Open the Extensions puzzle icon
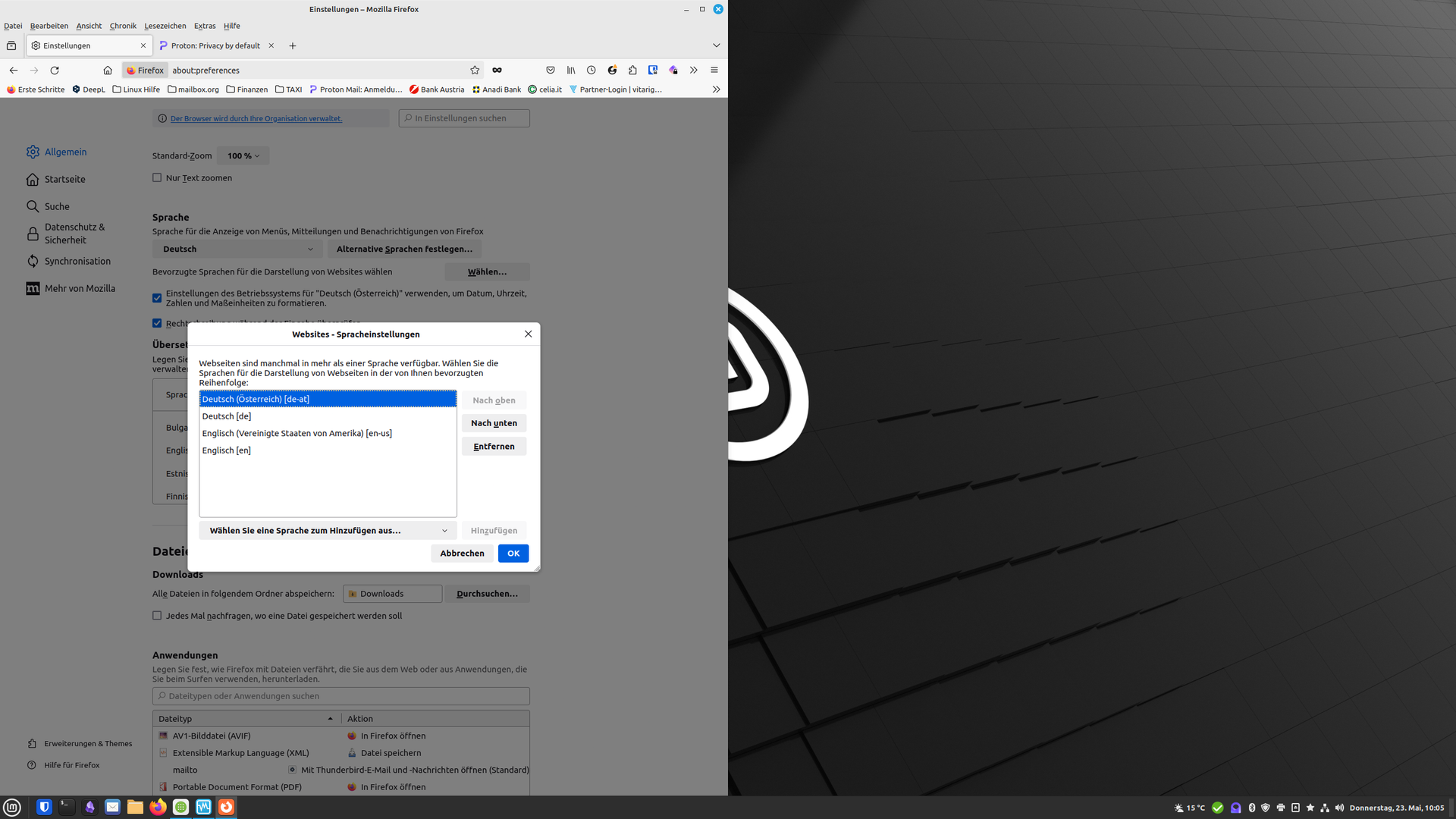The width and height of the screenshot is (1456, 819). (632, 70)
